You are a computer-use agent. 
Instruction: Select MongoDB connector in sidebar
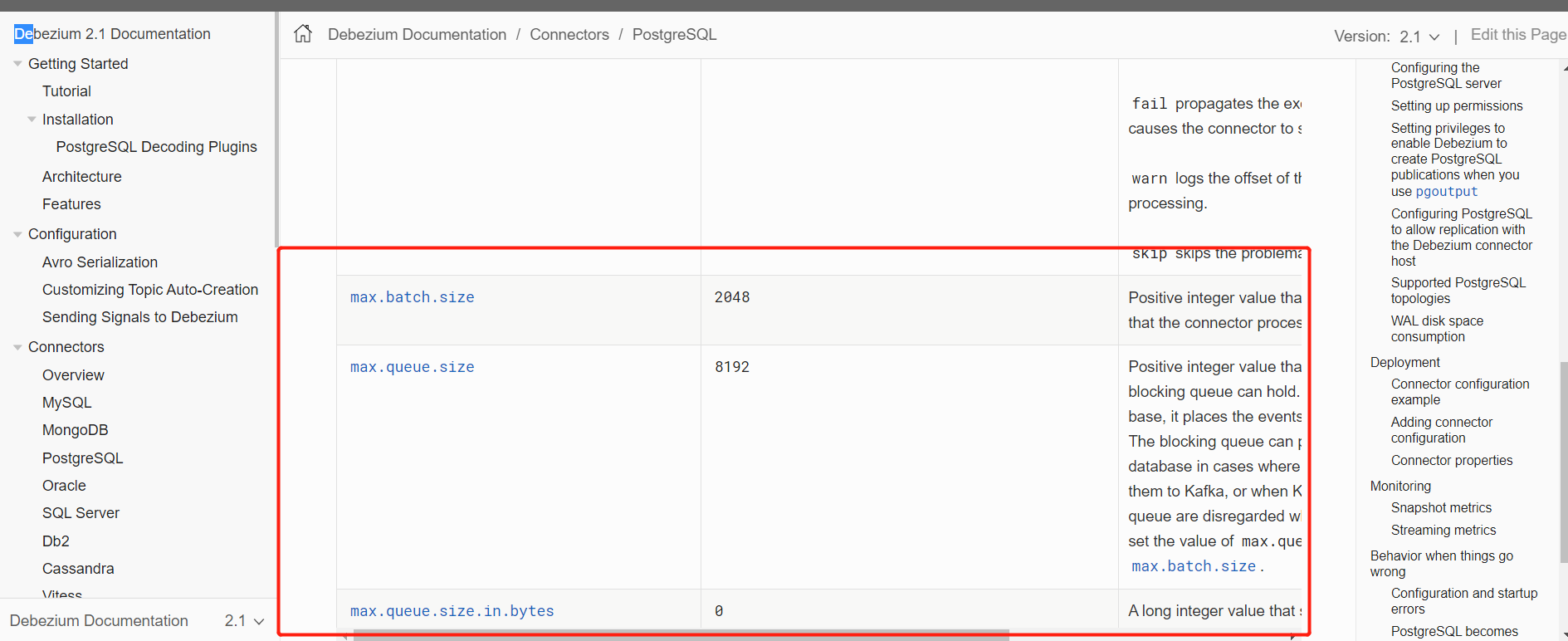click(x=75, y=430)
